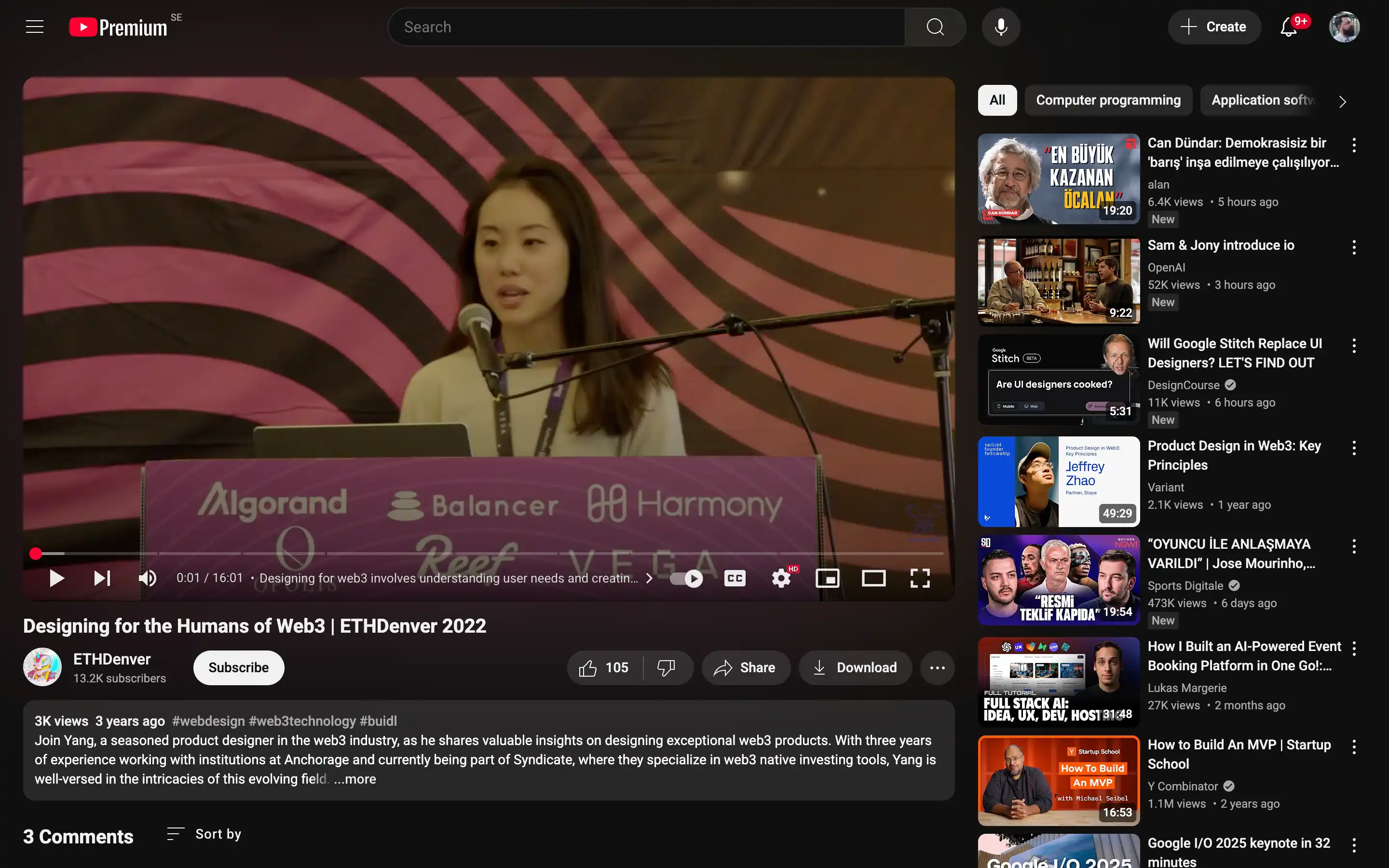This screenshot has height=868, width=1389.
Task: Expand description with ...more
Action: click(354, 779)
